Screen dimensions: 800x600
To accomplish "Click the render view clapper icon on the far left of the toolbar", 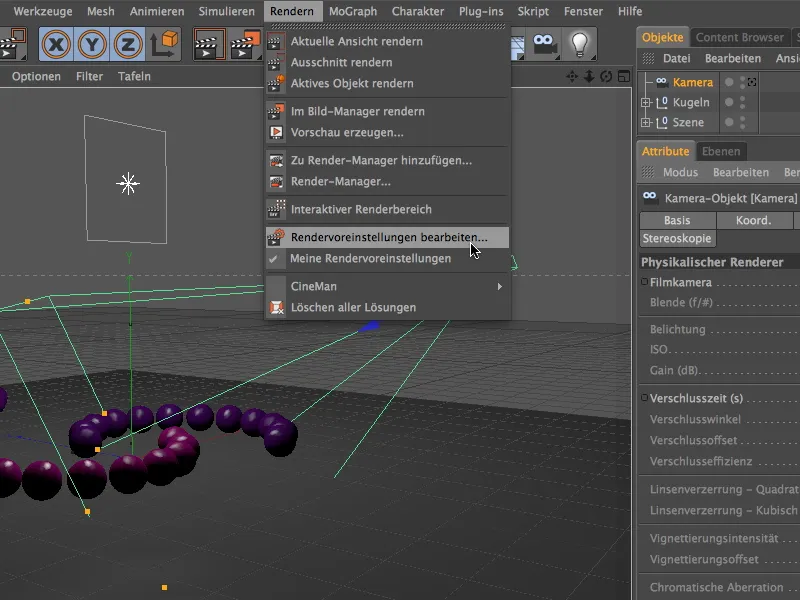I will coord(12,44).
